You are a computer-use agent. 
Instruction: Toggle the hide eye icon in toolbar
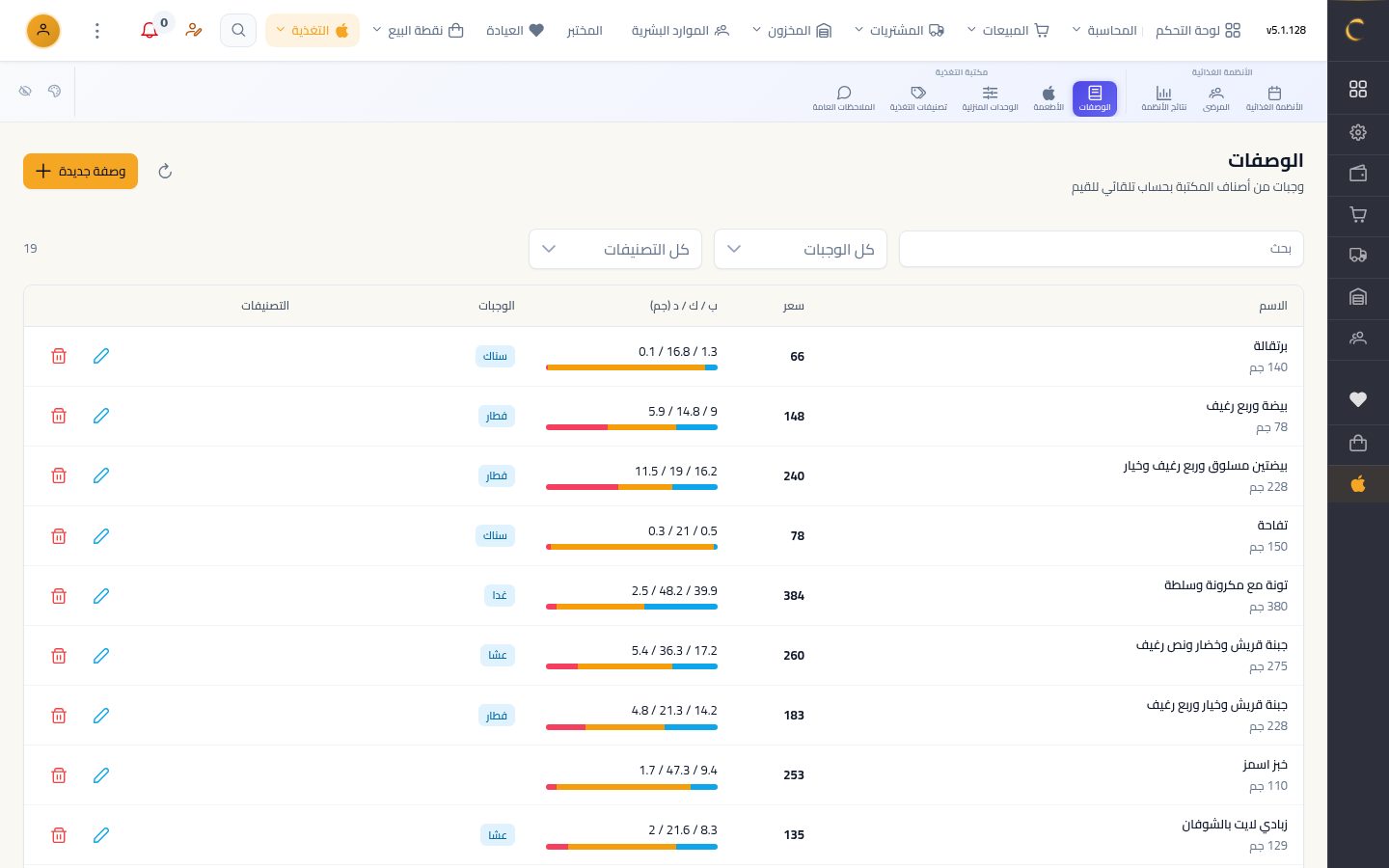coord(25,91)
